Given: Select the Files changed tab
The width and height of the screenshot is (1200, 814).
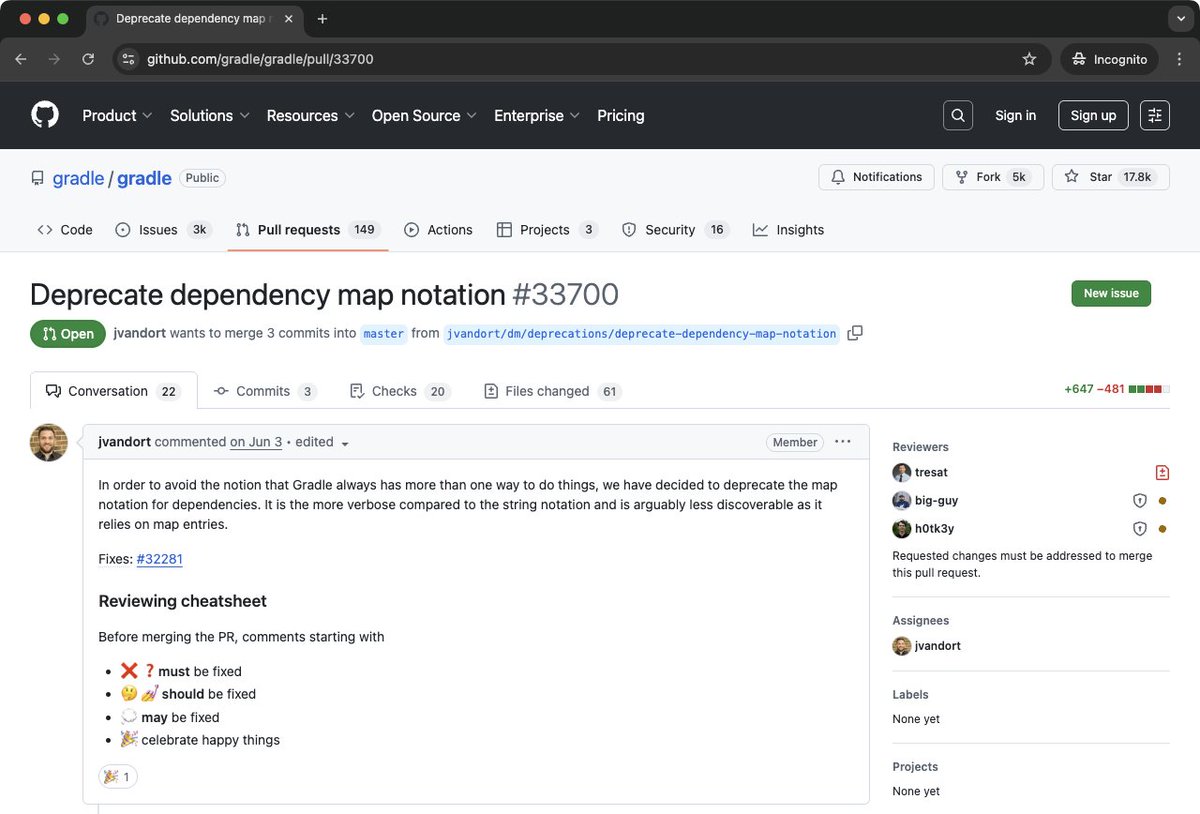Looking at the screenshot, I should click(x=552, y=391).
